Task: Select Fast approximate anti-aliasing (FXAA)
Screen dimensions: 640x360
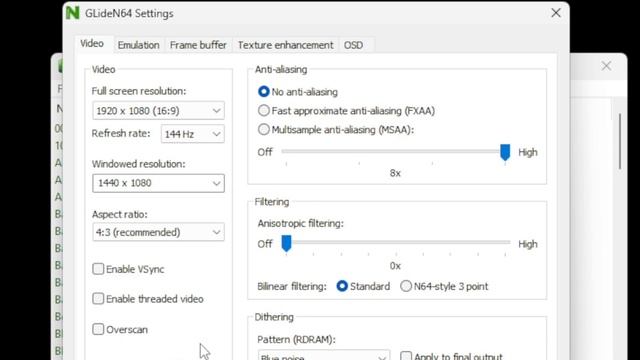Action: pos(264,111)
